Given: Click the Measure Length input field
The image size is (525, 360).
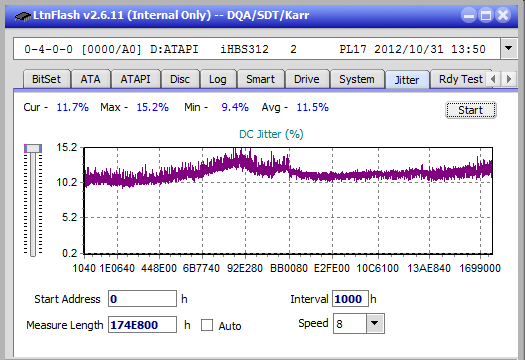Looking at the screenshot, I should 142,325.
